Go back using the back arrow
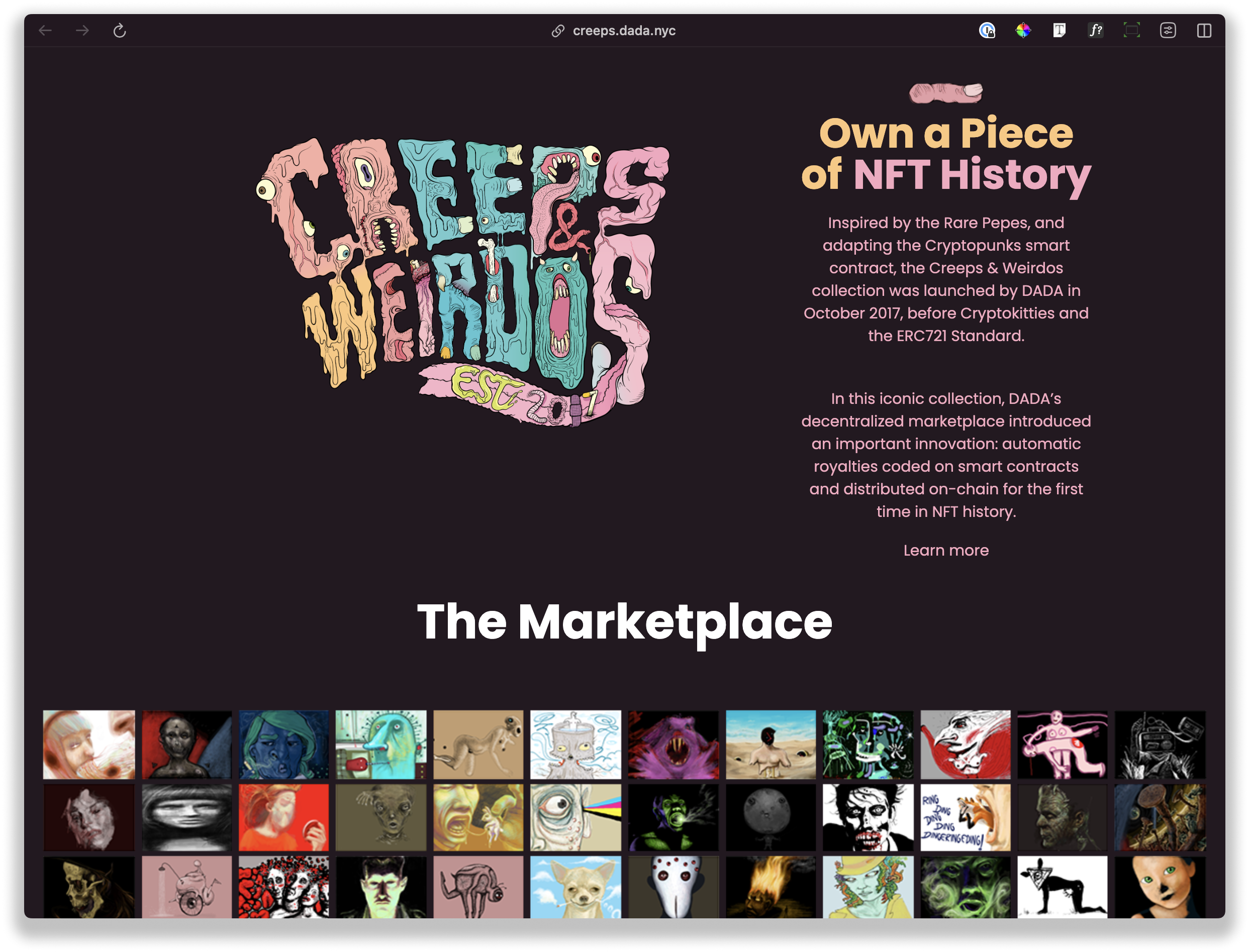This screenshot has width=1249, height=952. pyautogui.click(x=45, y=31)
